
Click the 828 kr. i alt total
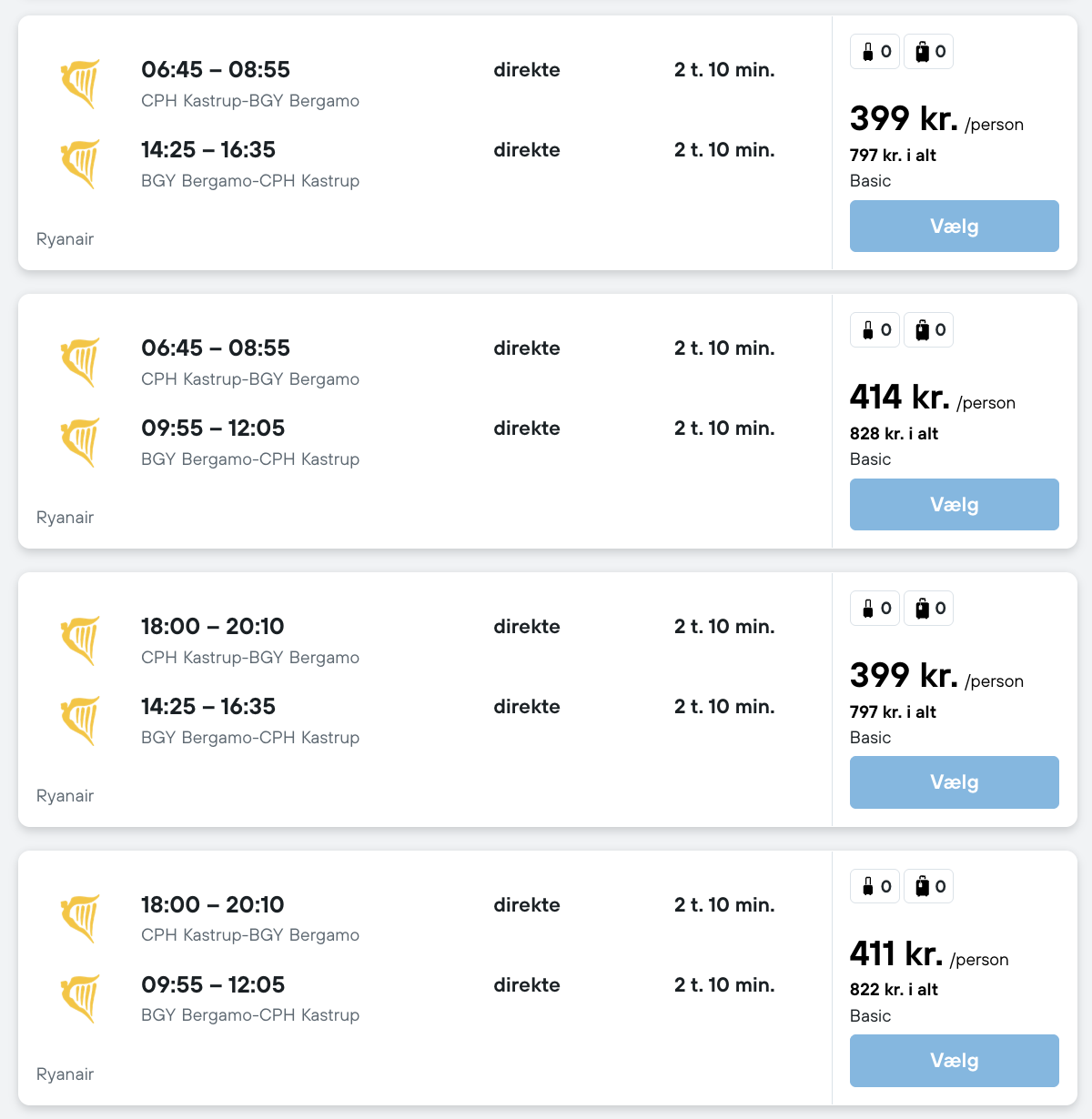(893, 434)
